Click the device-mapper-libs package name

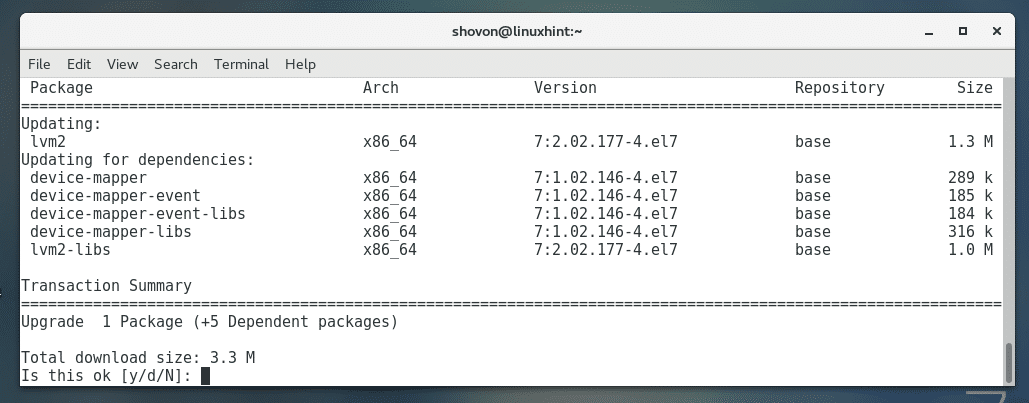(110, 231)
